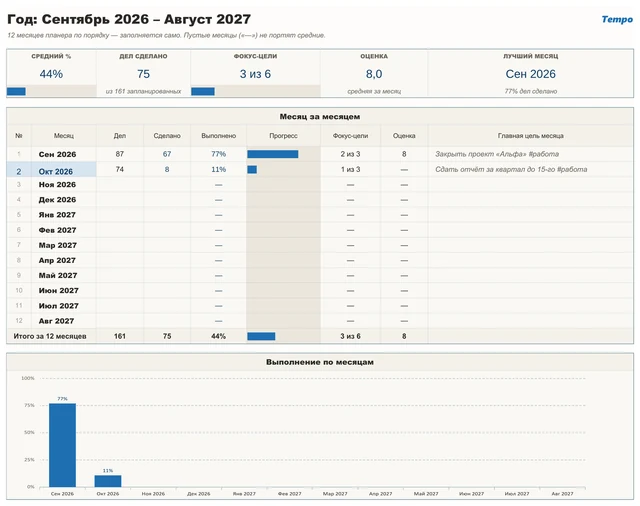
Task: Click the Сен 2026 chart bar at 77%
Action: click(62, 445)
